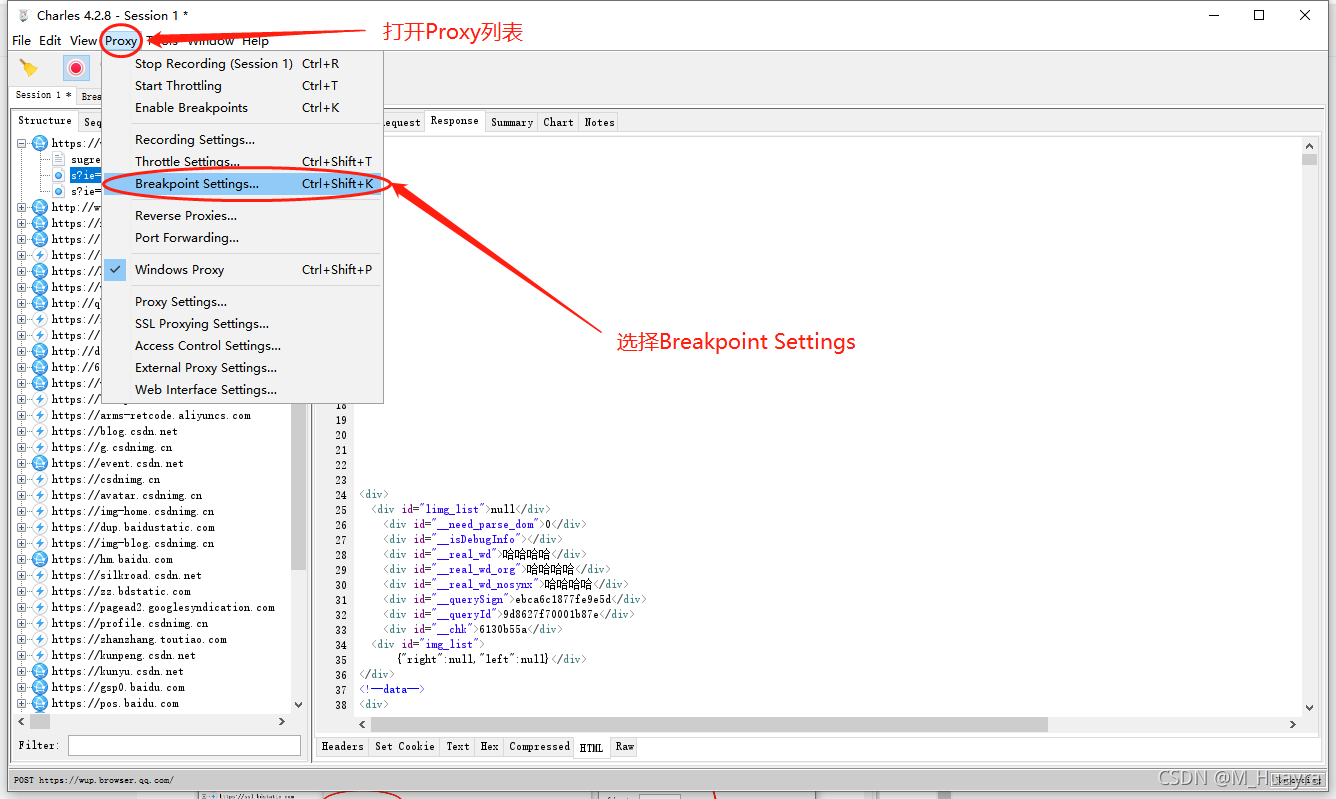Image resolution: width=1336 pixels, height=799 pixels.
Task: Open the Notes tab
Action: click(599, 122)
